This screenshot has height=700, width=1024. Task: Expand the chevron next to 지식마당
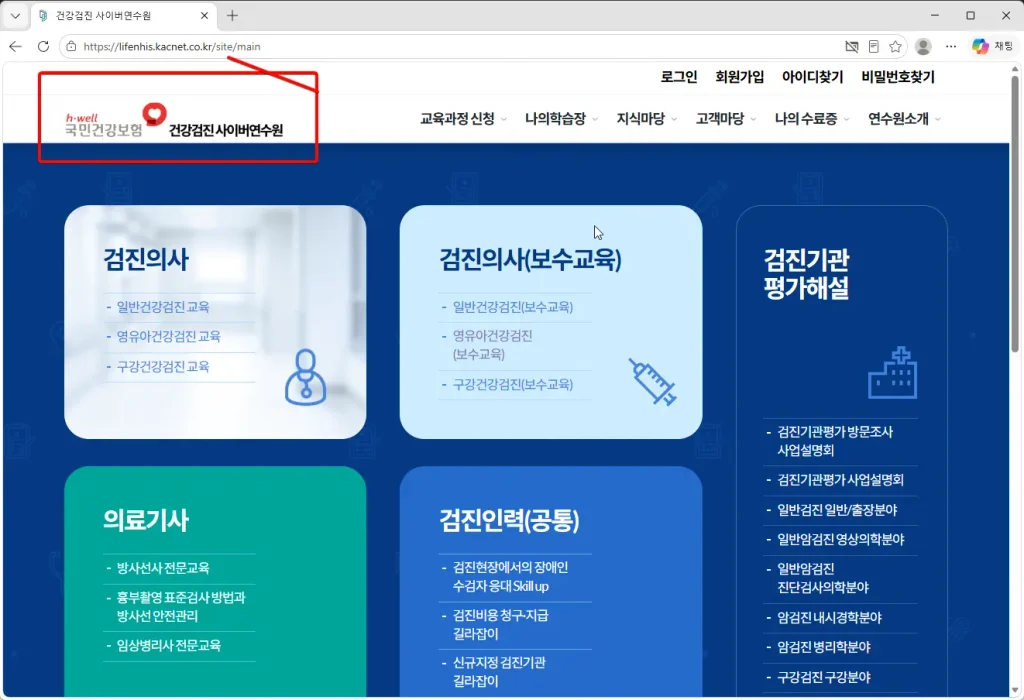pyautogui.click(x=674, y=119)
